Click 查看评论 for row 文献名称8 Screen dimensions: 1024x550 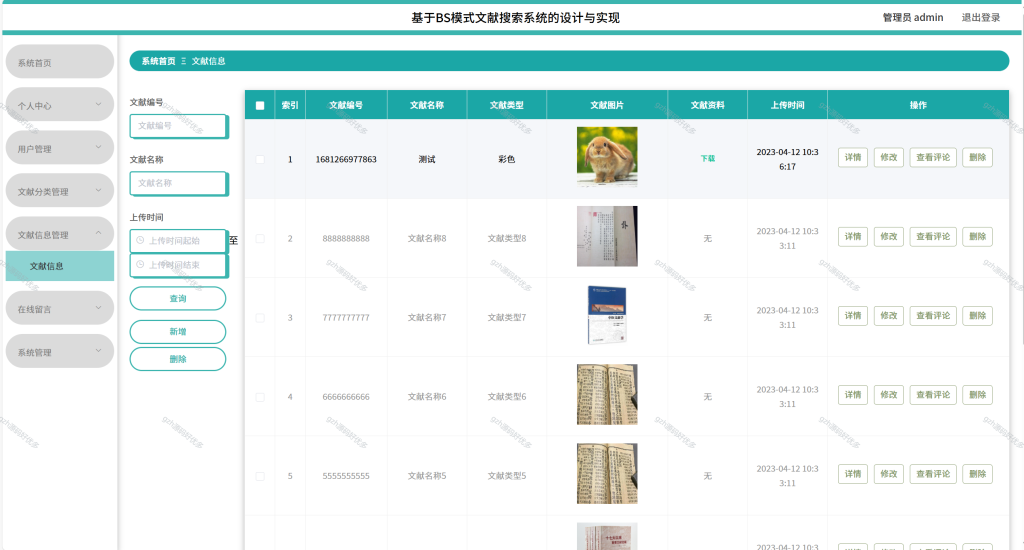point(933,236)
